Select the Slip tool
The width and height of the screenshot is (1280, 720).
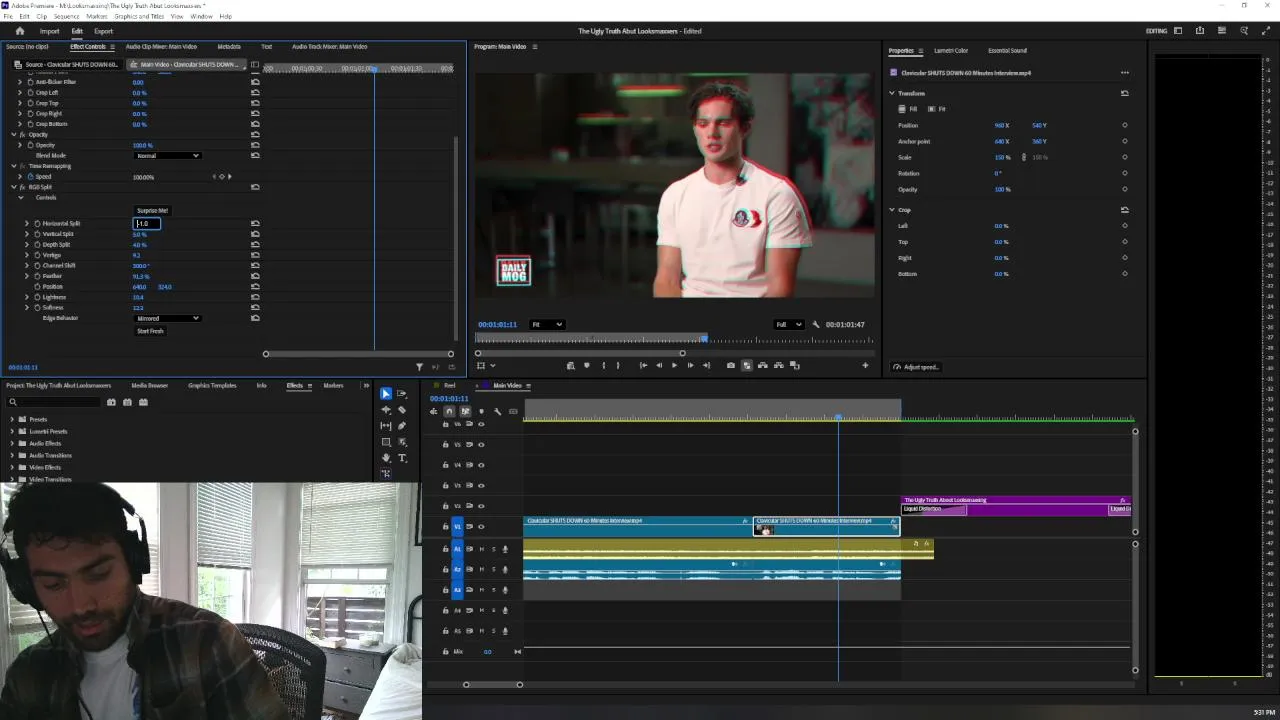[386, 426]
